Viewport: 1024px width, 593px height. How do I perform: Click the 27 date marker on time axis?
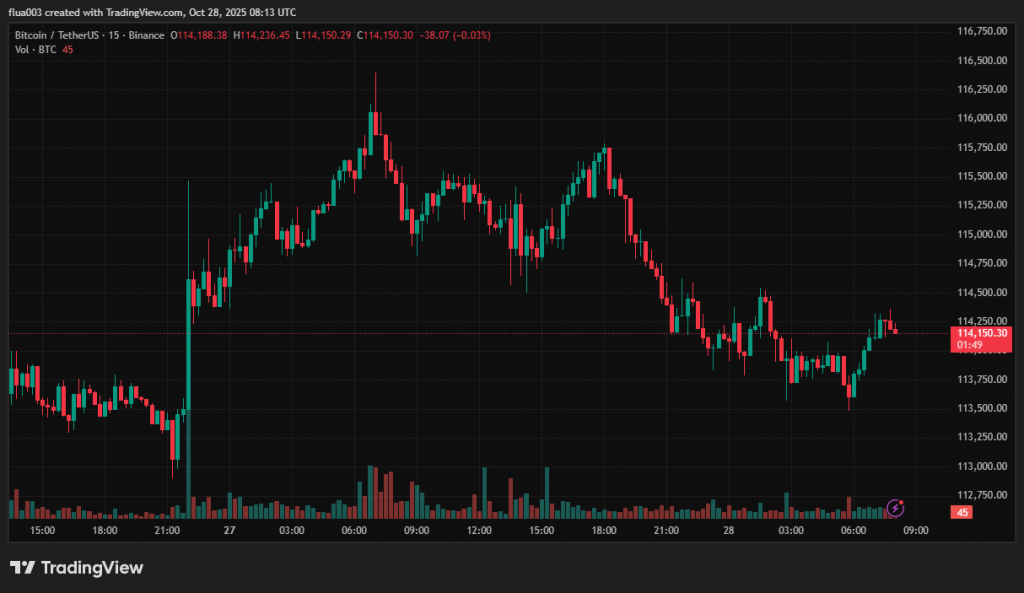229,530
